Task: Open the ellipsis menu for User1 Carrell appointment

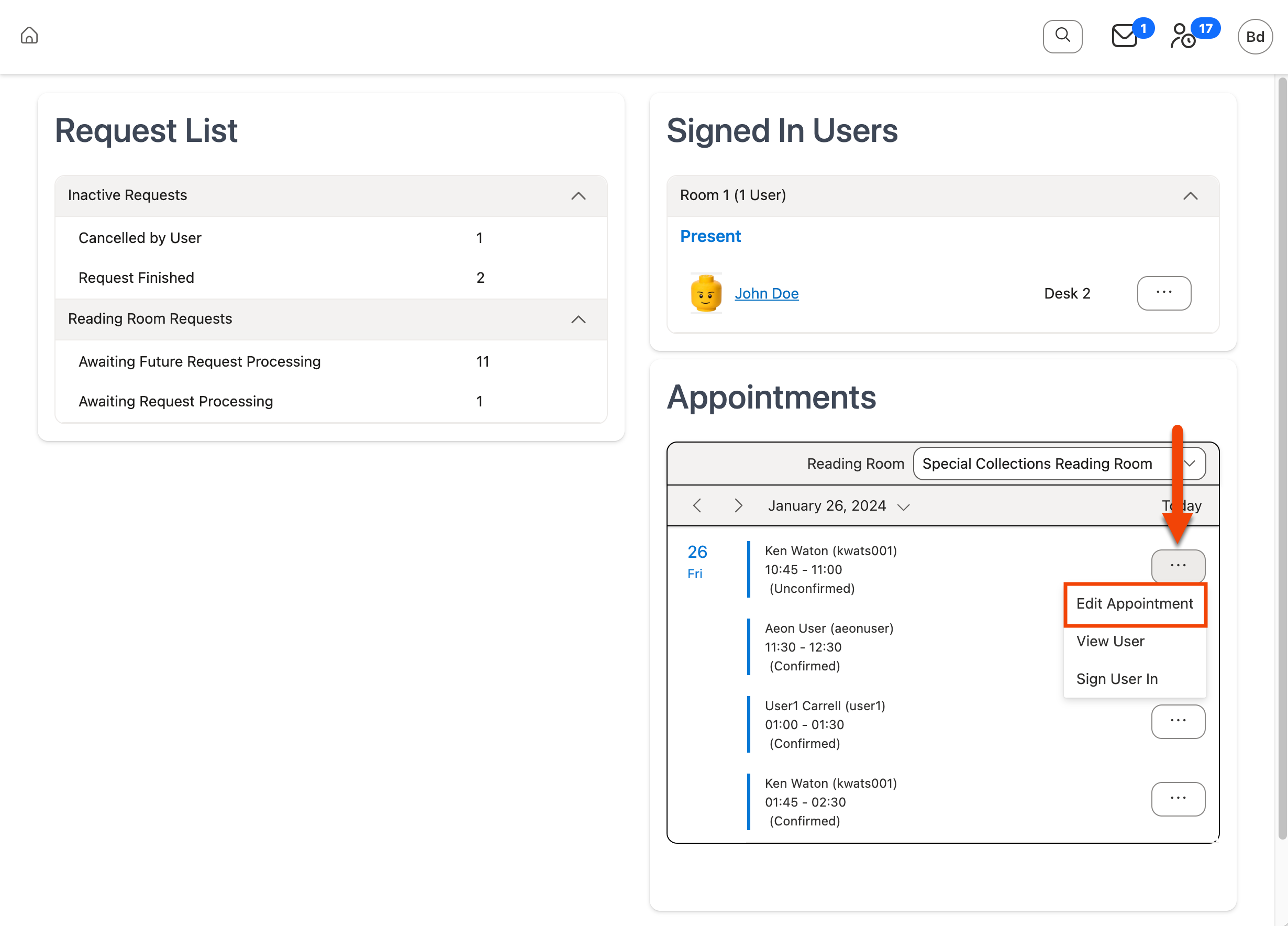Action: [1179, 722]
